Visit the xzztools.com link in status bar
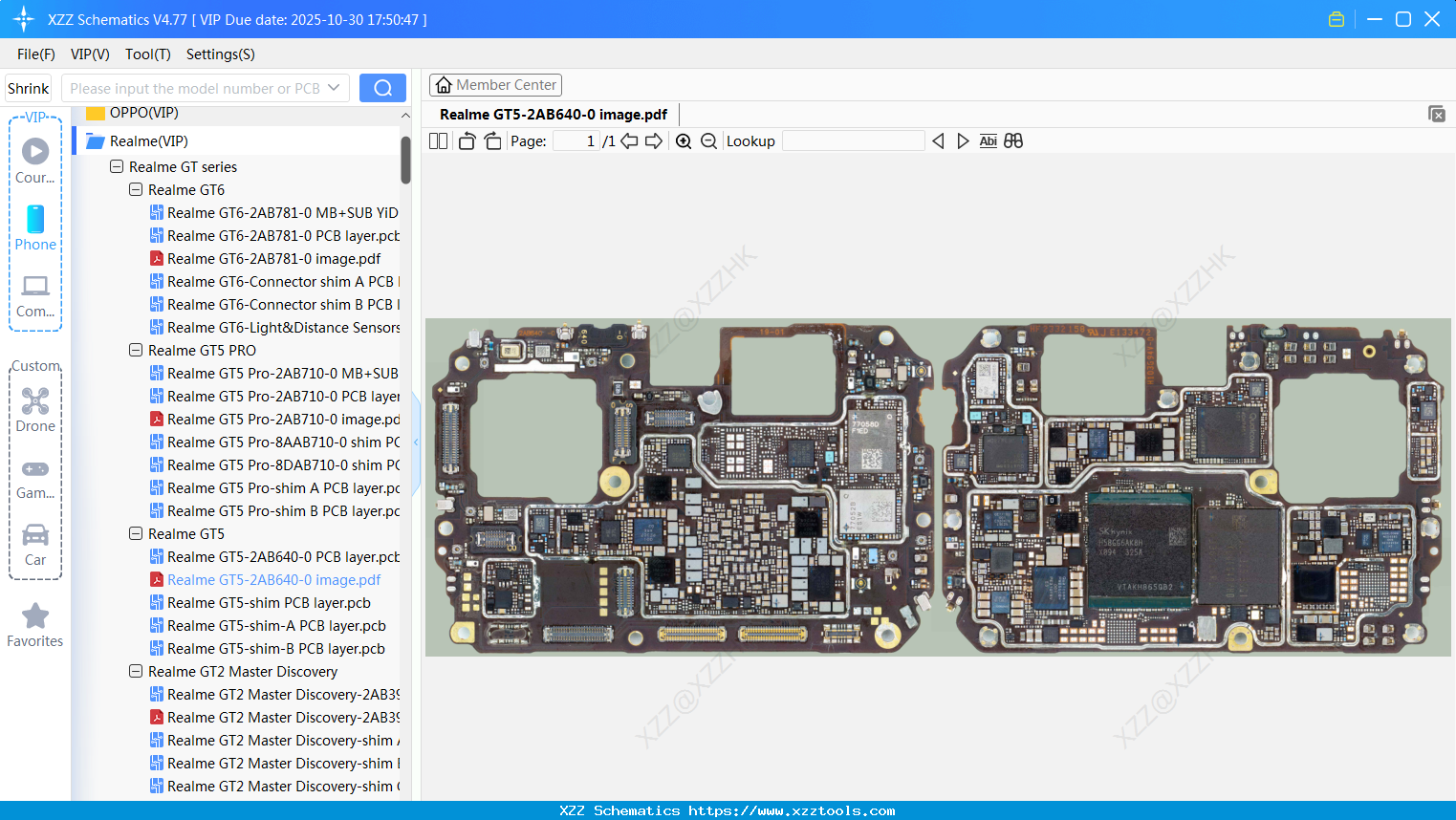1456x820 pixels. 792,810
